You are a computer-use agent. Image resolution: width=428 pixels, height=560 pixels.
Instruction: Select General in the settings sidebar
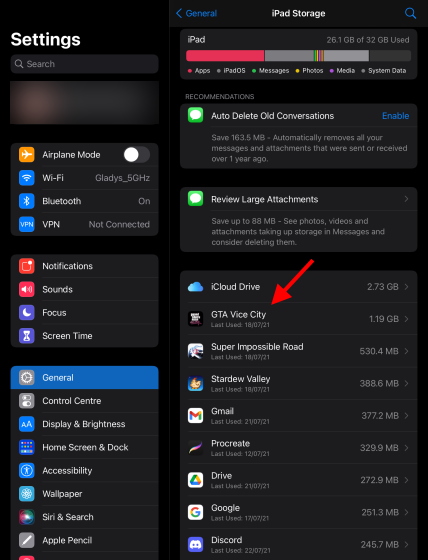tap(84, 378)
